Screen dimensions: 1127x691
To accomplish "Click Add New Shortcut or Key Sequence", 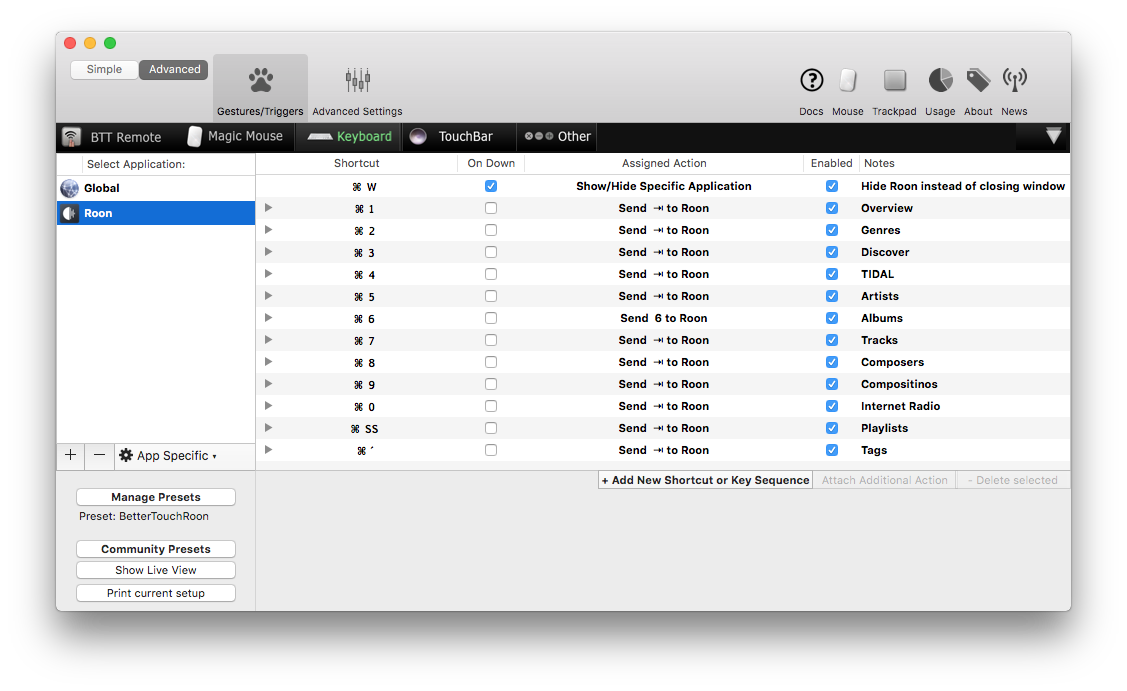I will pos(705,480).
